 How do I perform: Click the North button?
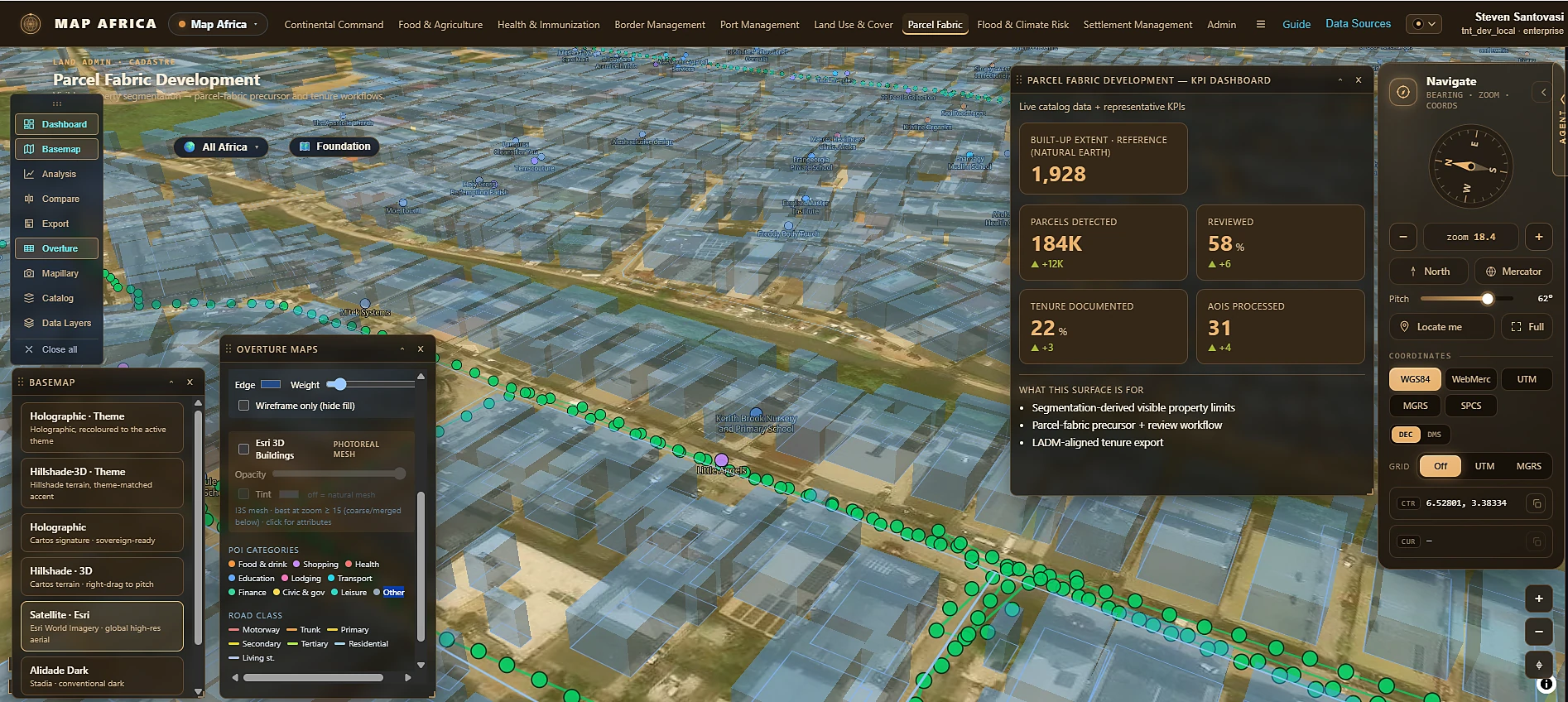click(1429, 272)
